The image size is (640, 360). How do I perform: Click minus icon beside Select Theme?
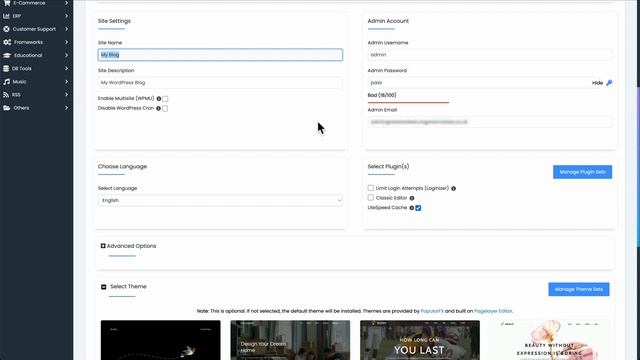click(x=104, y=287)
